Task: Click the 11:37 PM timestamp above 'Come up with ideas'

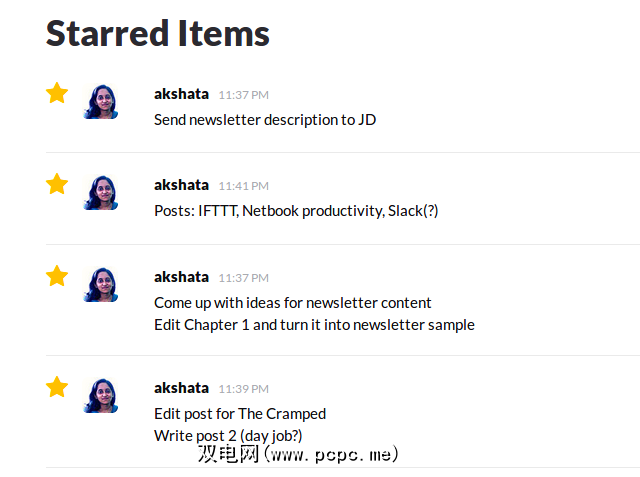Action: click(243, 278)
